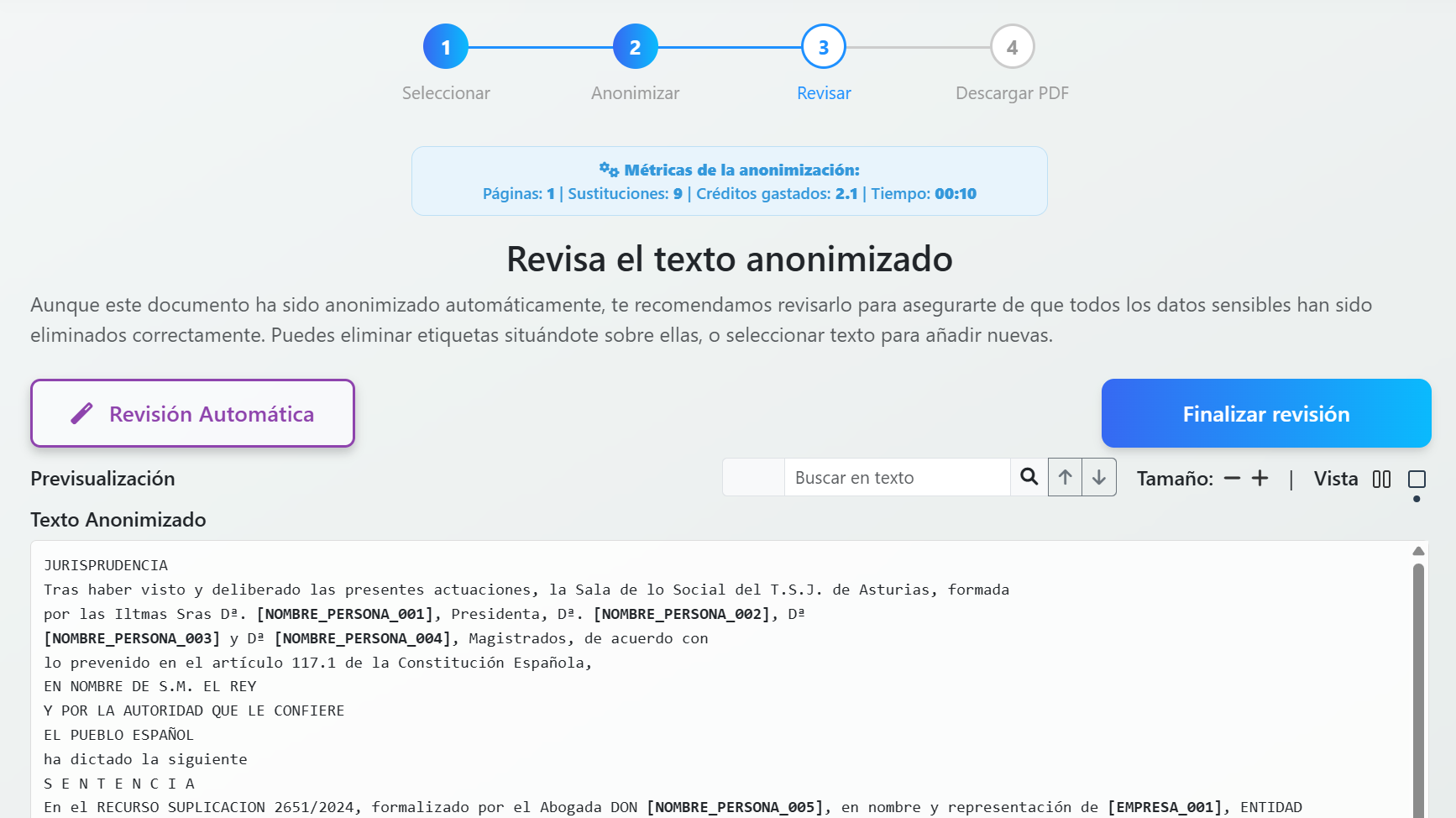Remove the NOMBRE_PERSONA_001 tag
1456x818 pixels.
pos(347,614)
